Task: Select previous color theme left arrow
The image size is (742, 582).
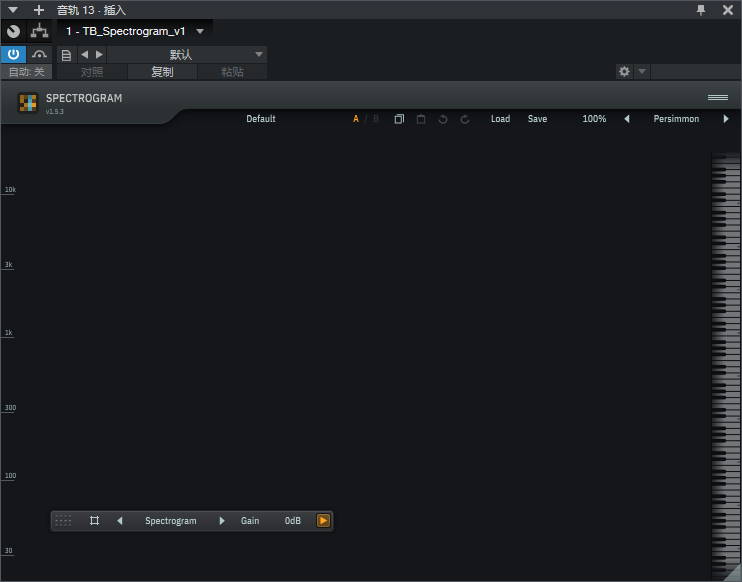Action: [x=627, y=119]
